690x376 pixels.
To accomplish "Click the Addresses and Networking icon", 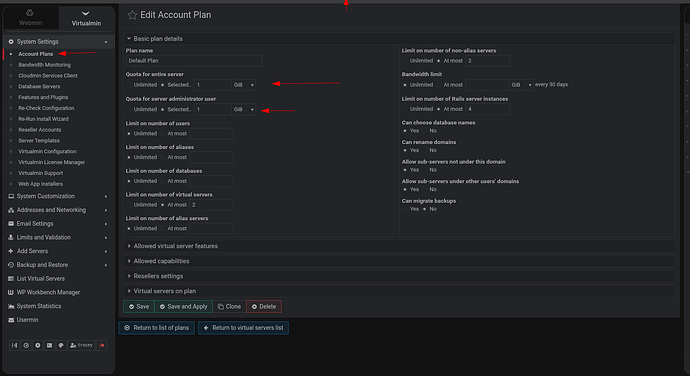I will [11, 210].
